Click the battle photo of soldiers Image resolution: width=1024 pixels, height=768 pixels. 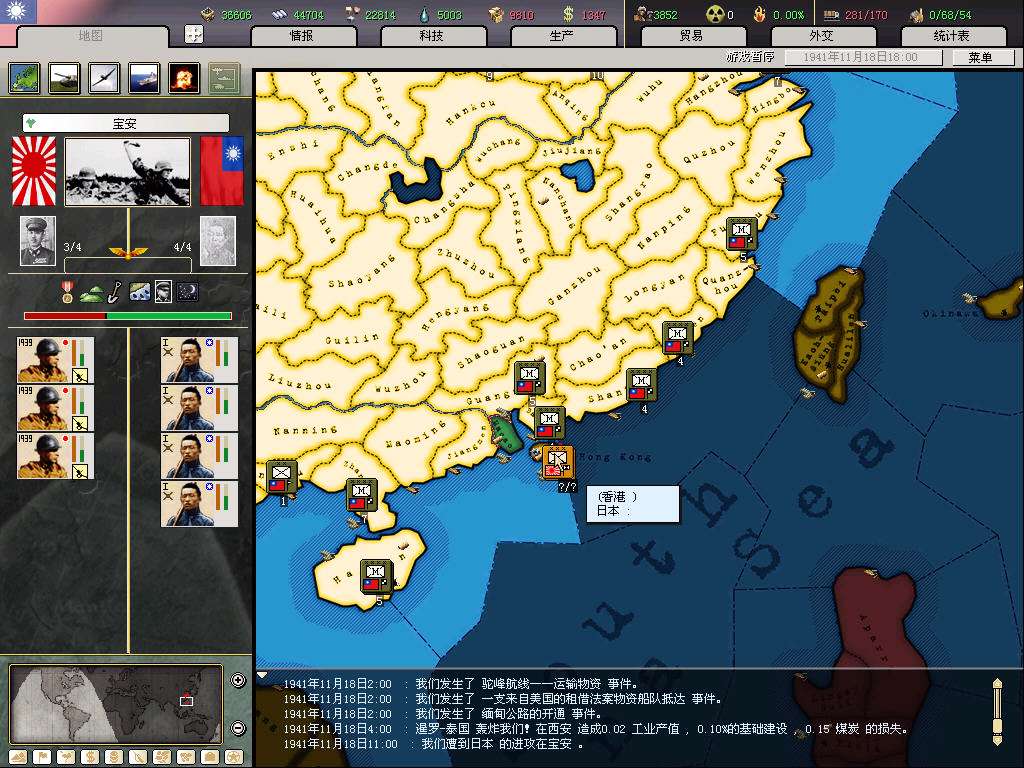tap(127, 172)
